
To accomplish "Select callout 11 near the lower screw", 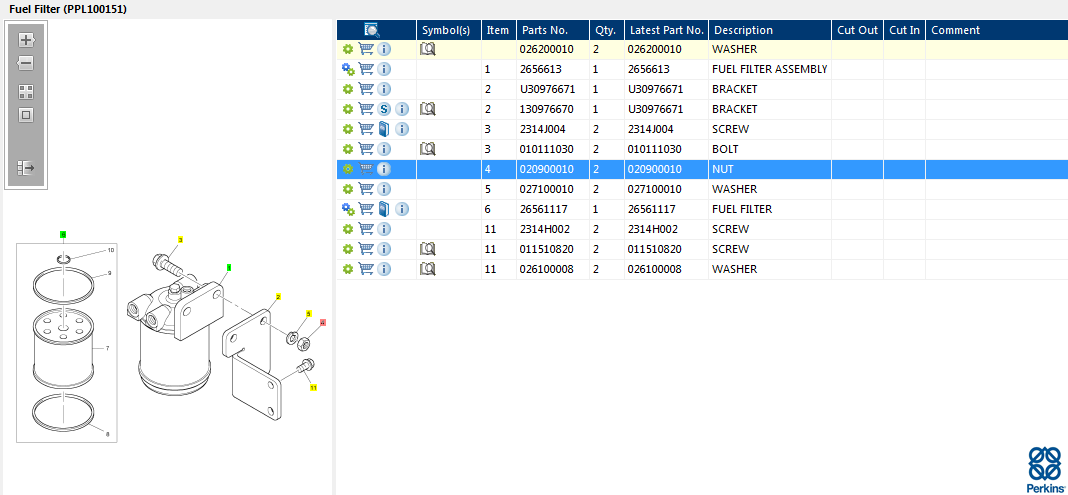I will click(x=314, y=387).
